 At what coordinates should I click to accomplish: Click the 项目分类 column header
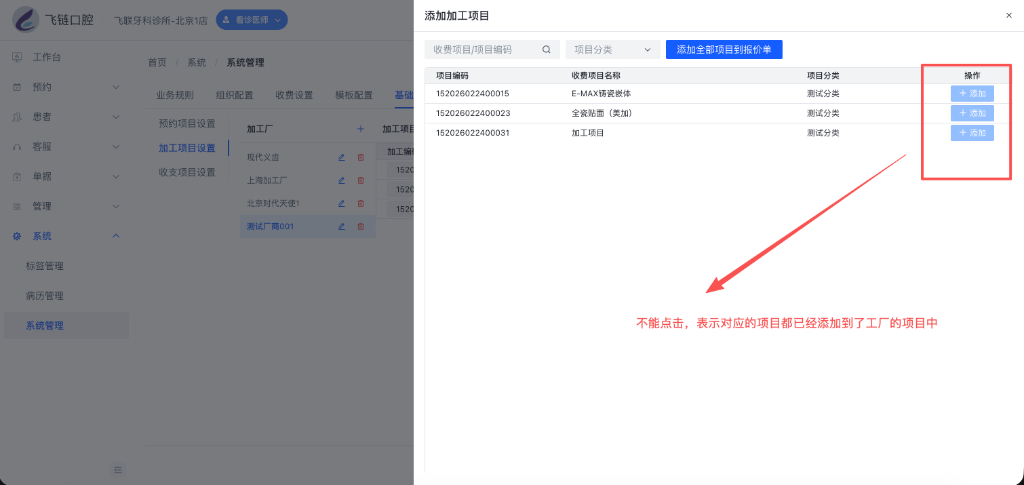(x=823, y=76)
